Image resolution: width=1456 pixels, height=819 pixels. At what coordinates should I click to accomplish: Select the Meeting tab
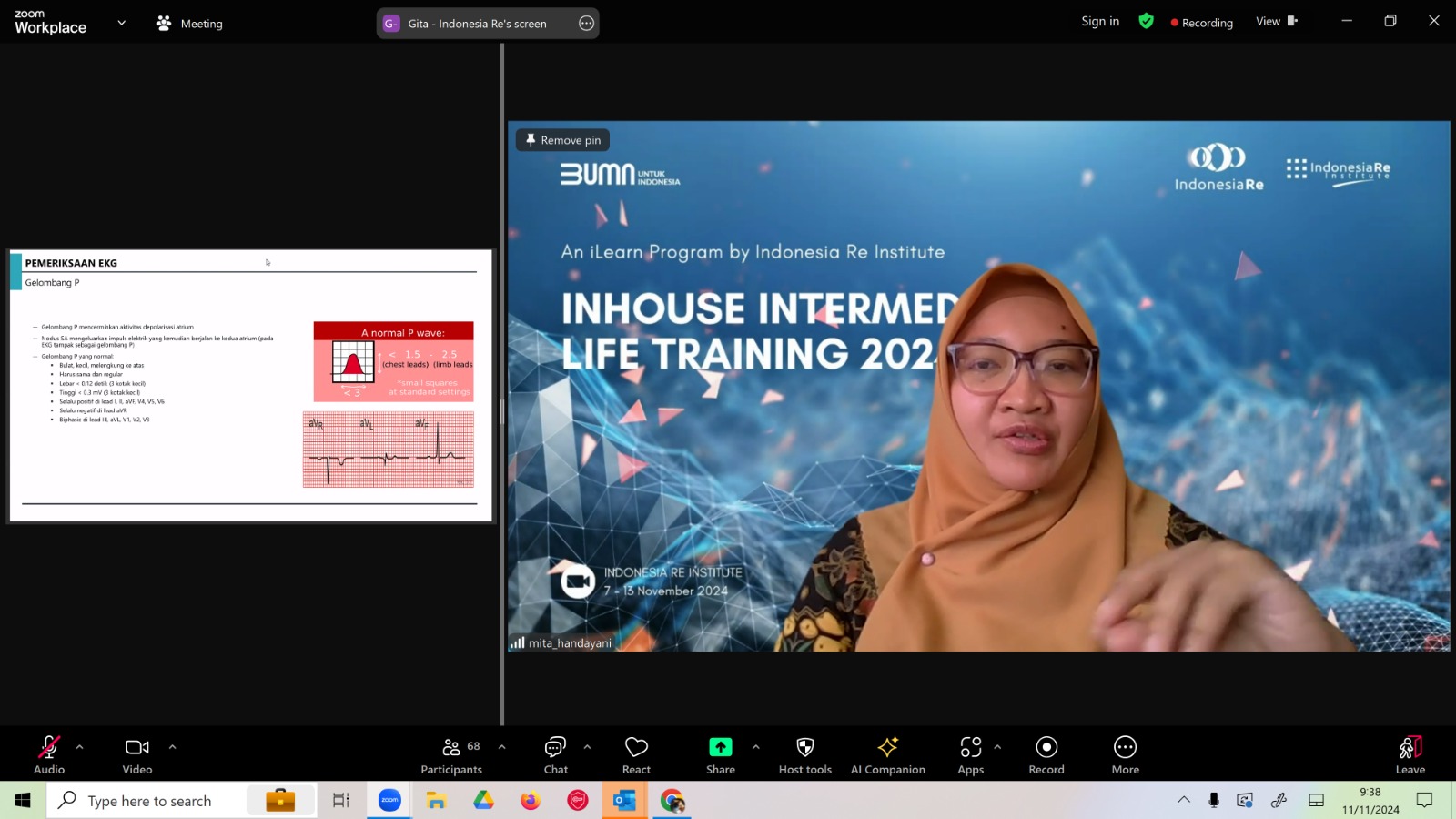189,24
